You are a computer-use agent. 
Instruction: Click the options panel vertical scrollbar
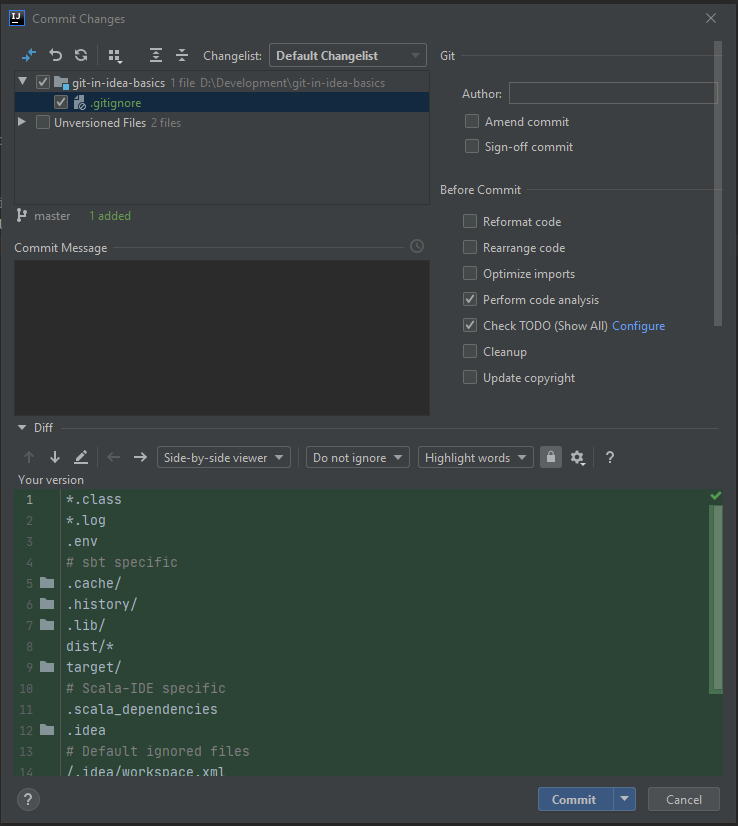tap(717, 183)
